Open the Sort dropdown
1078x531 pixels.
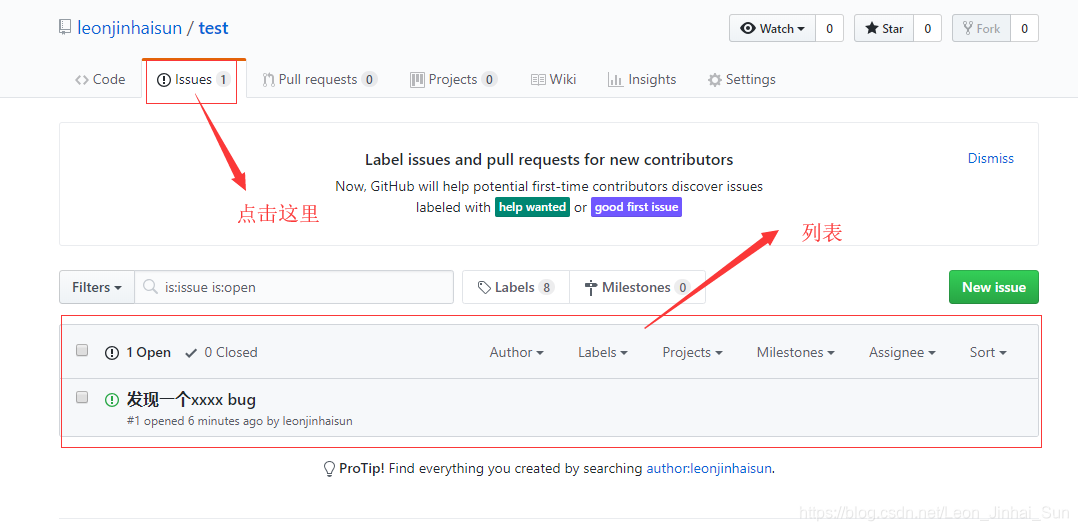988,352
